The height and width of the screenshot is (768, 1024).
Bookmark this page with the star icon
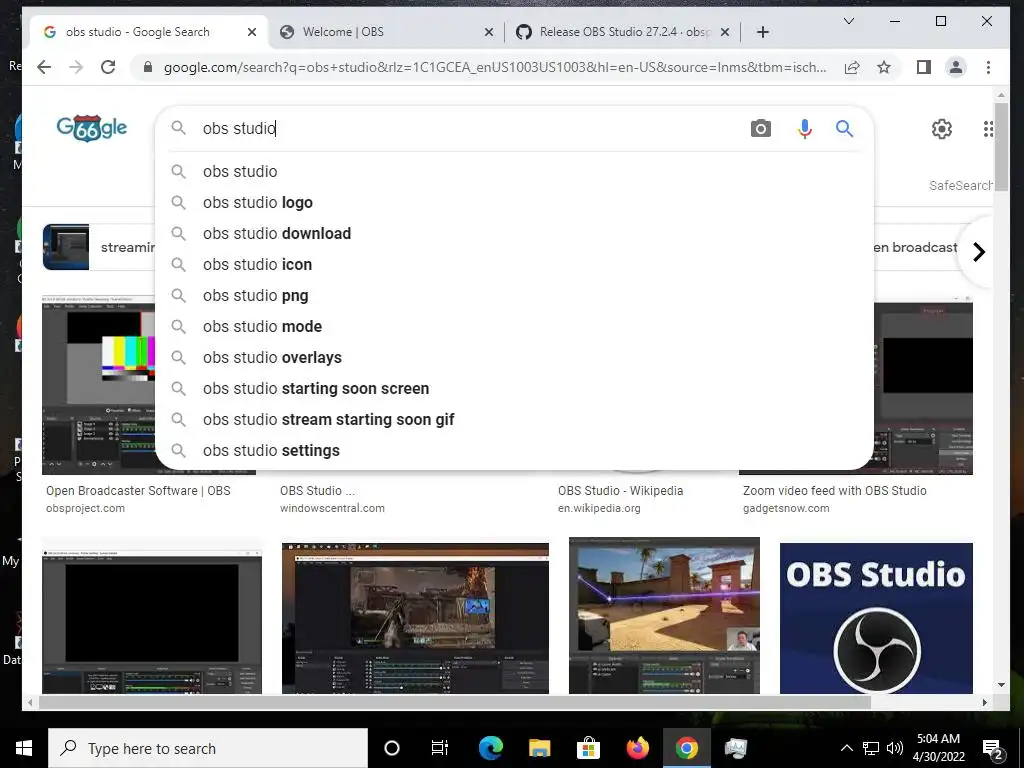(884, 67)
